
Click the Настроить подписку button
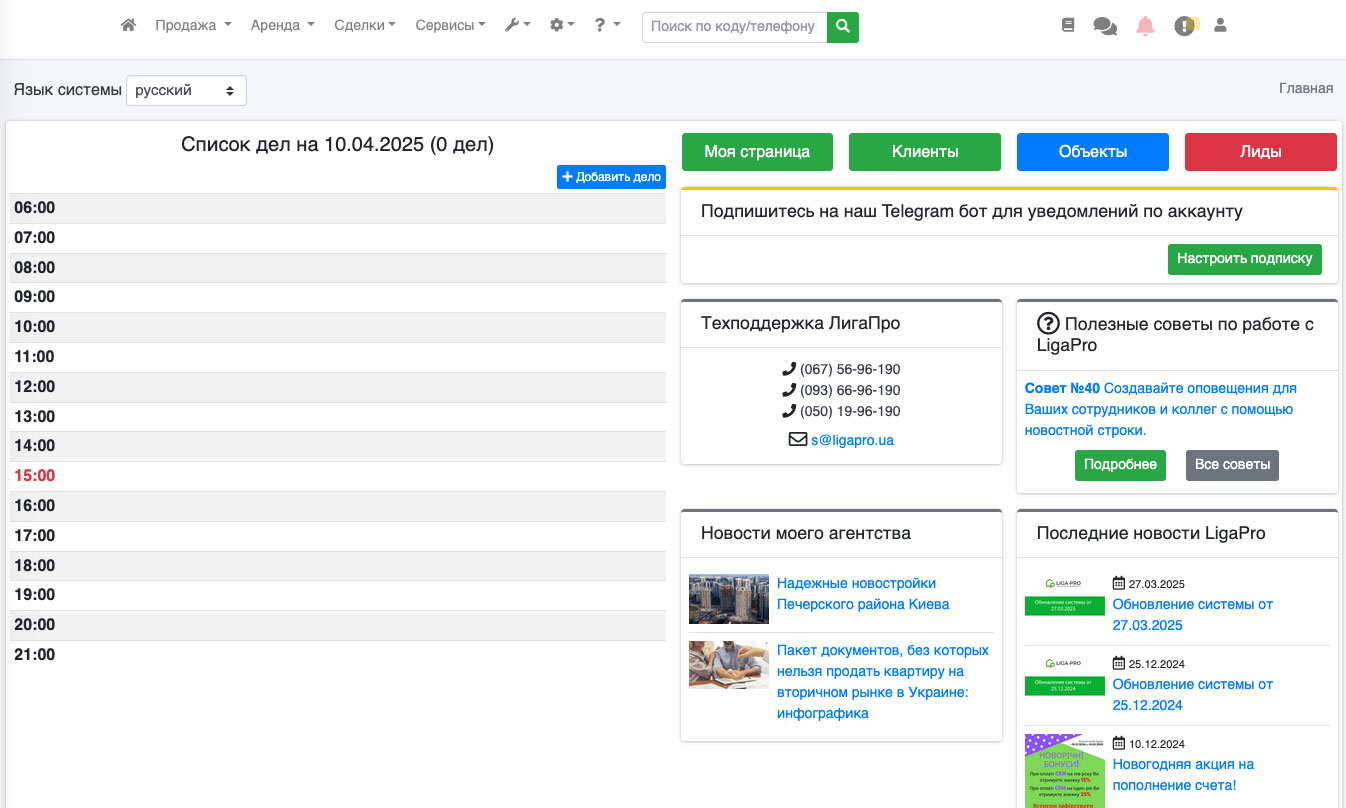coord(1244,259)
